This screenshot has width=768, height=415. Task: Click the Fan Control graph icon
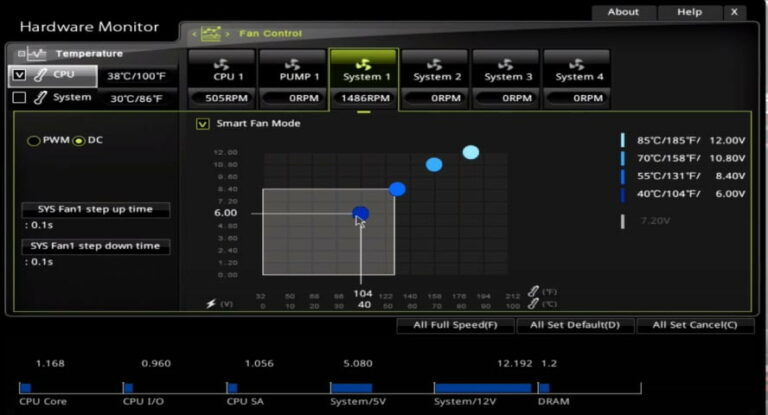click(211, 33)
